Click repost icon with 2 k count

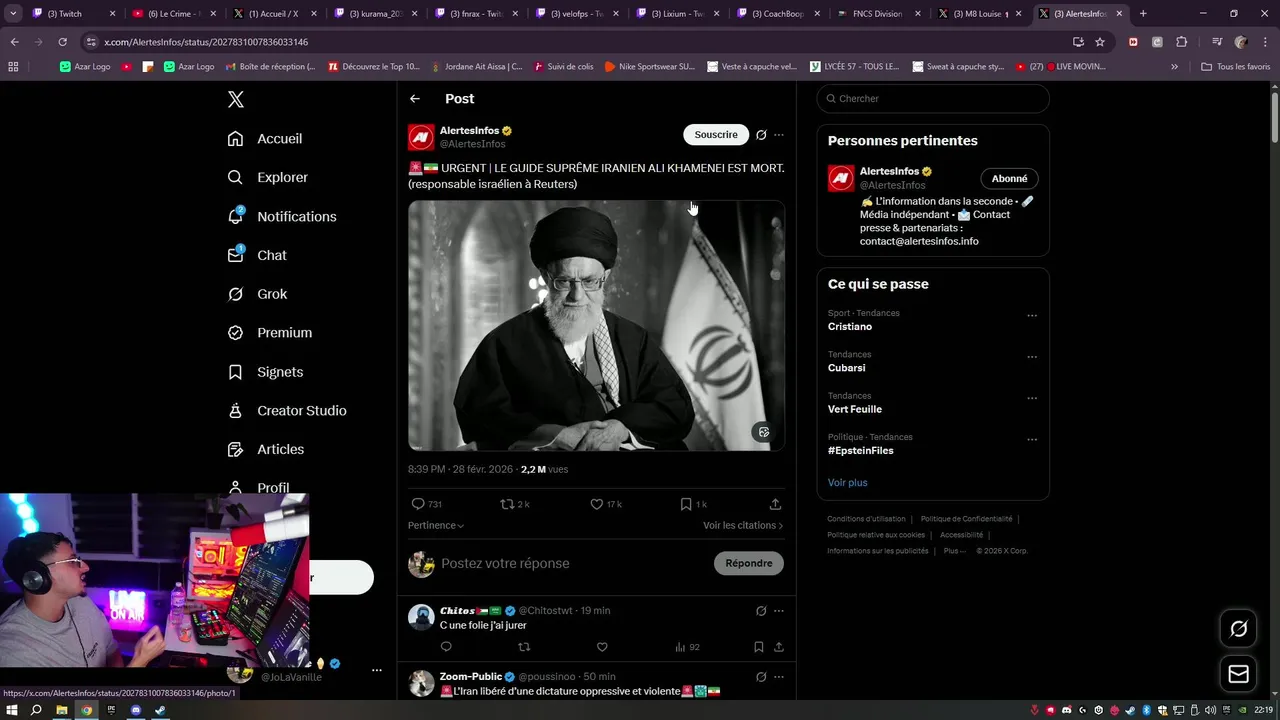(515, 504)
